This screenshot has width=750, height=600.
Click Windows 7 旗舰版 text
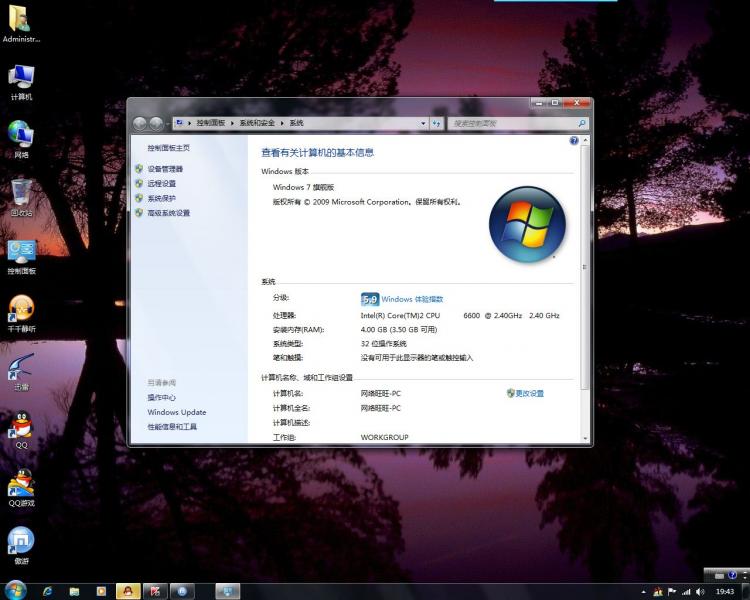303,187
